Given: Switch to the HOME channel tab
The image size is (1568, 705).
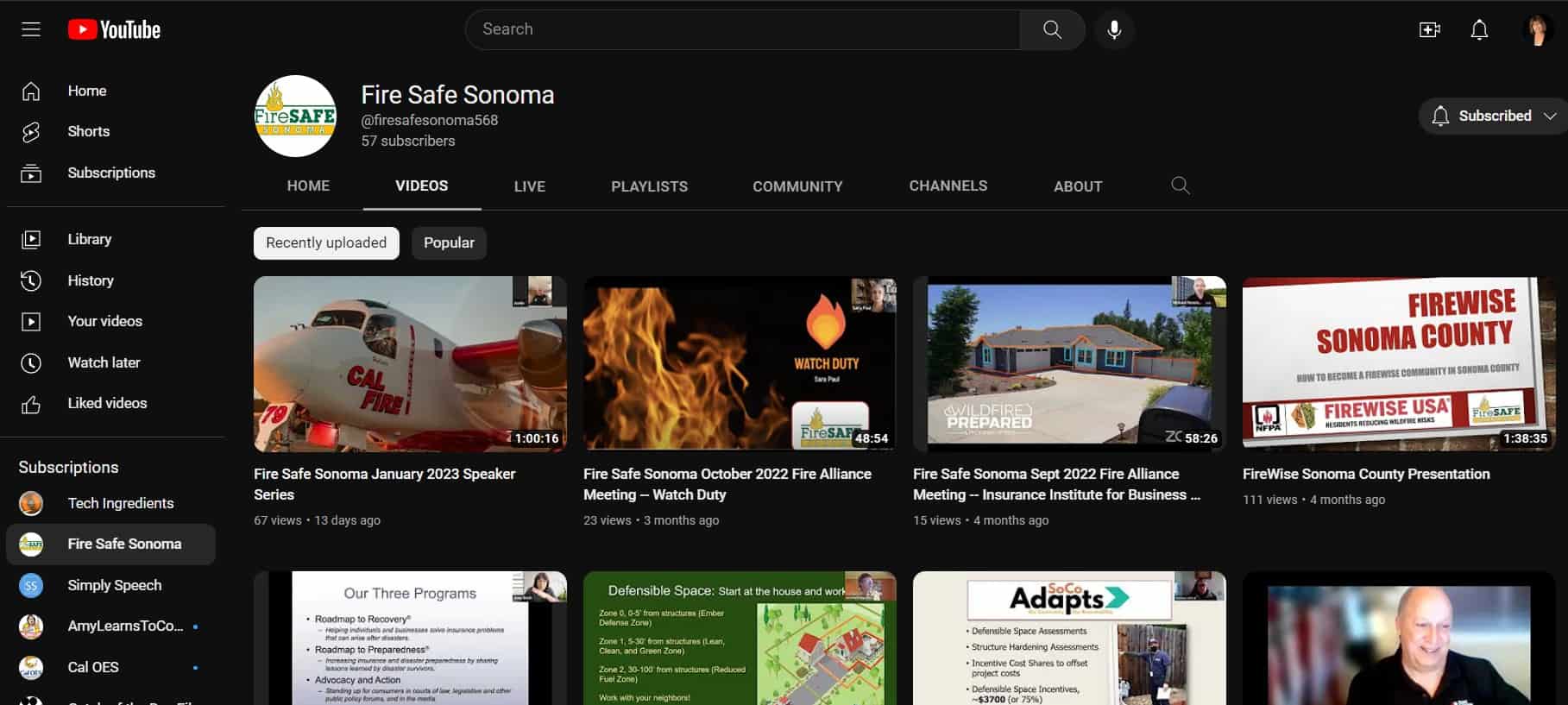Looking at the screenshot, I should 308,186.
